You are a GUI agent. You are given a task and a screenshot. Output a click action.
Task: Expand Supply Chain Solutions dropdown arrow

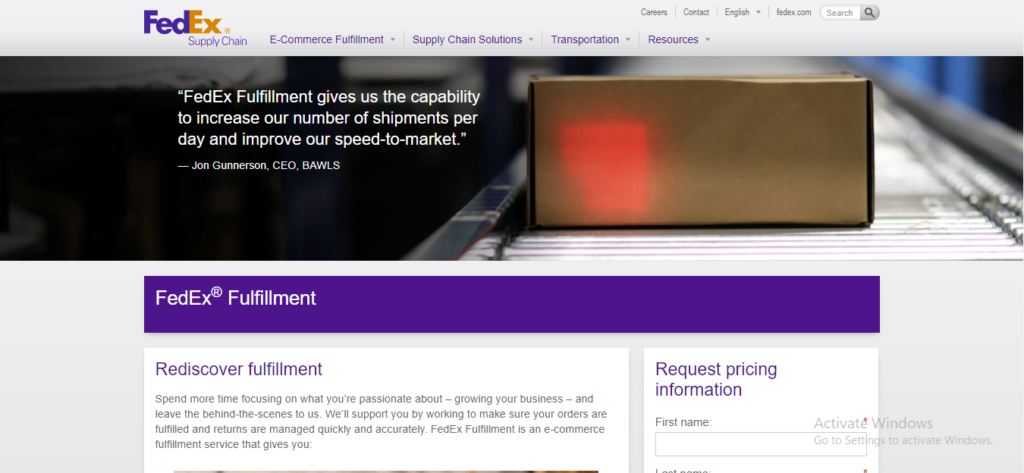[531, 40]
